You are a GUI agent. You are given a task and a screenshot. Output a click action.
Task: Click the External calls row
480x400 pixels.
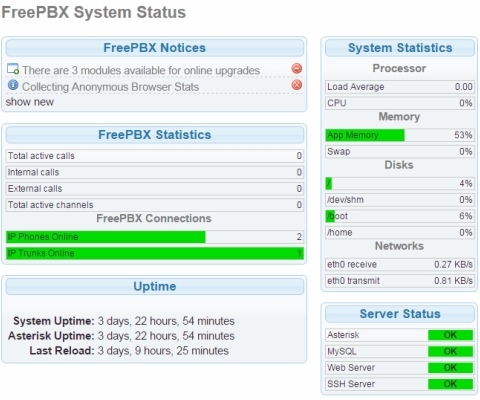pyautogui.click(x=155, y=188)
